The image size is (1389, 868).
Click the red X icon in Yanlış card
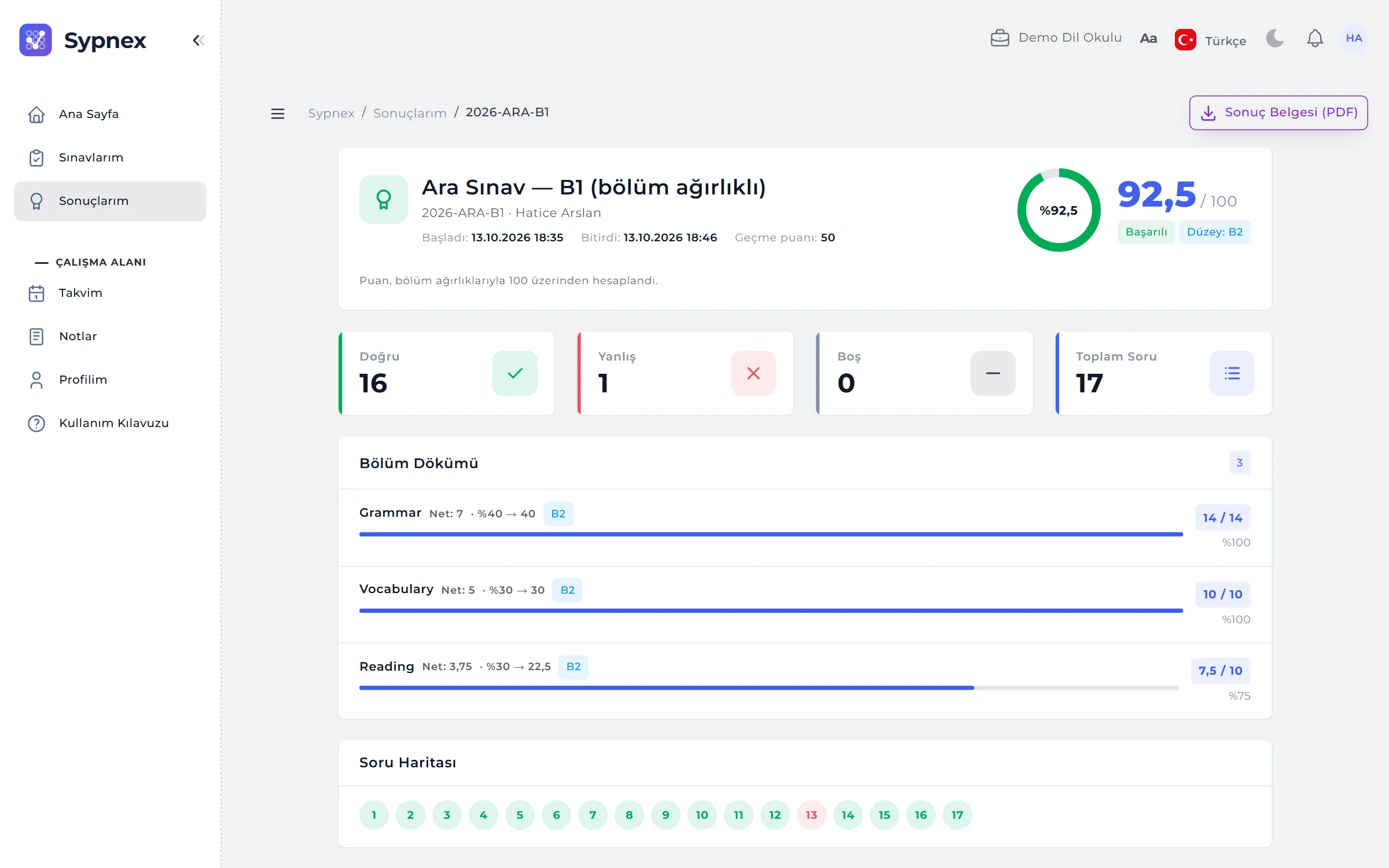[x=753, y=373]
